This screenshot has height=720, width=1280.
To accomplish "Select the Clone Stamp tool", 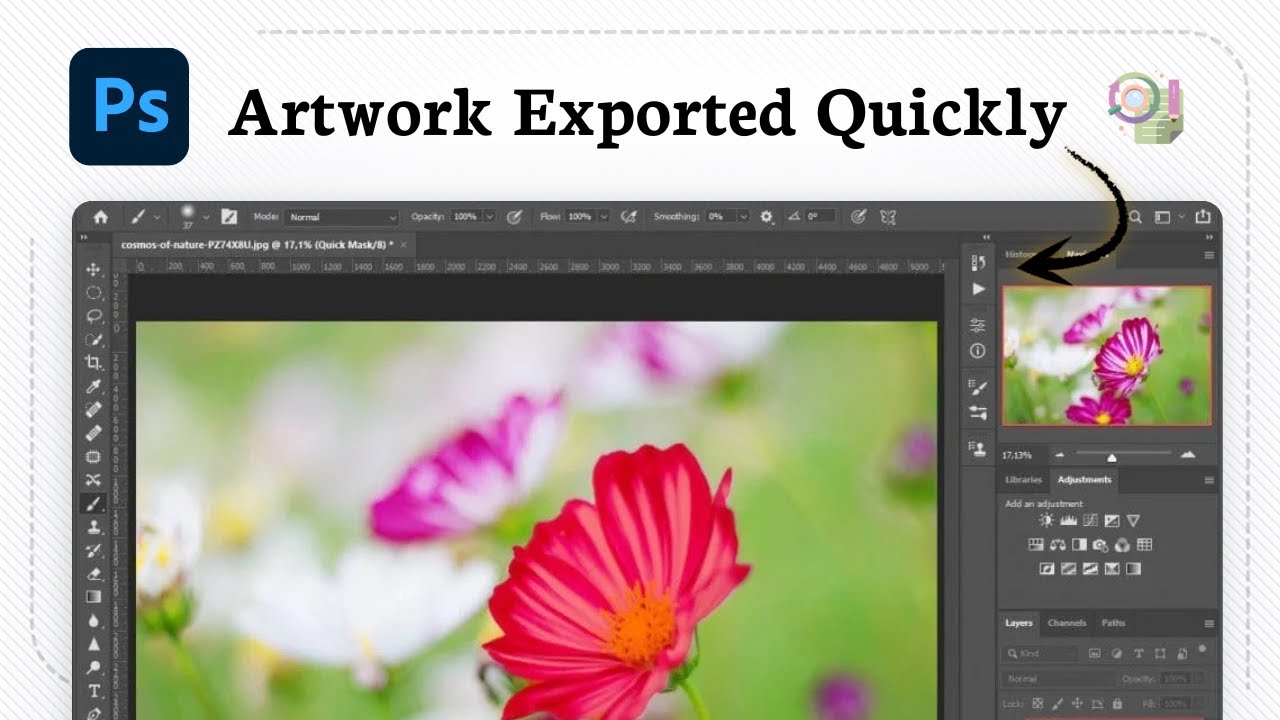I will pyautogui.click(x=94, y=527).
